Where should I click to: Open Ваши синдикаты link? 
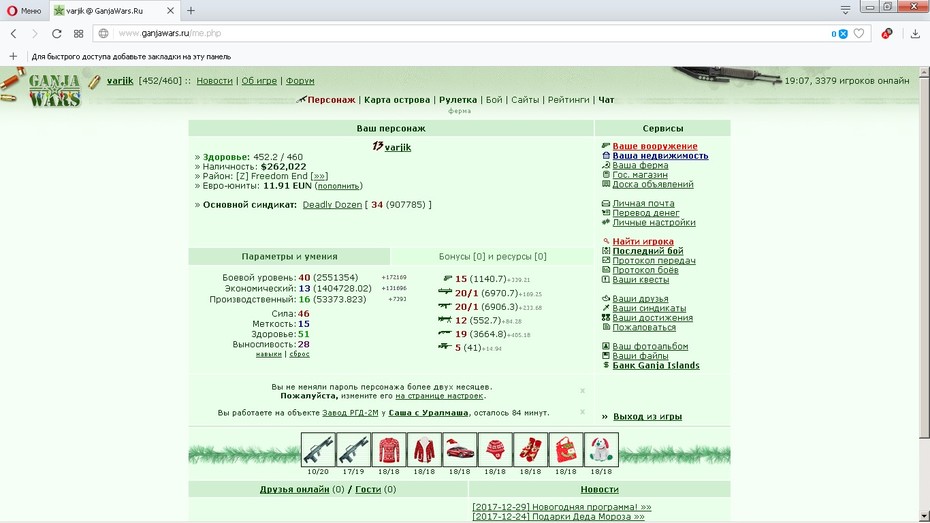coord(649,308)
